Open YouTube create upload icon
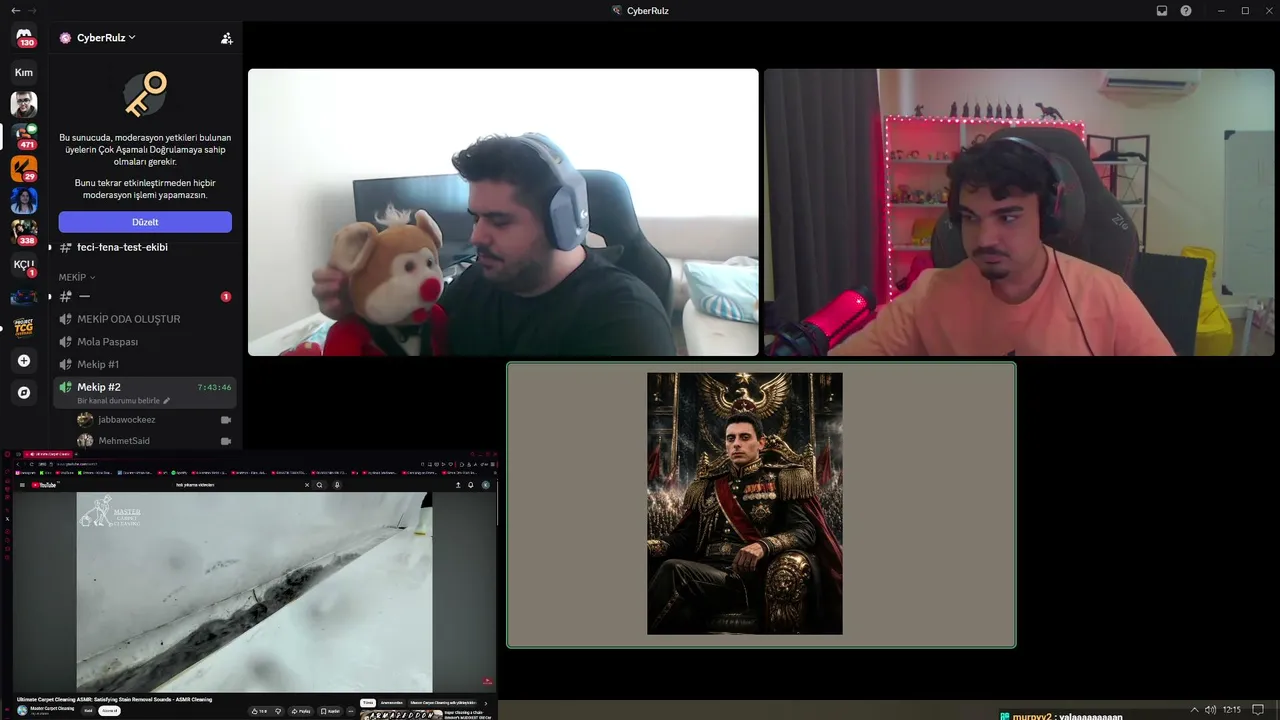This screenshot has width=1280, height=720. click(x=458, y=485)
